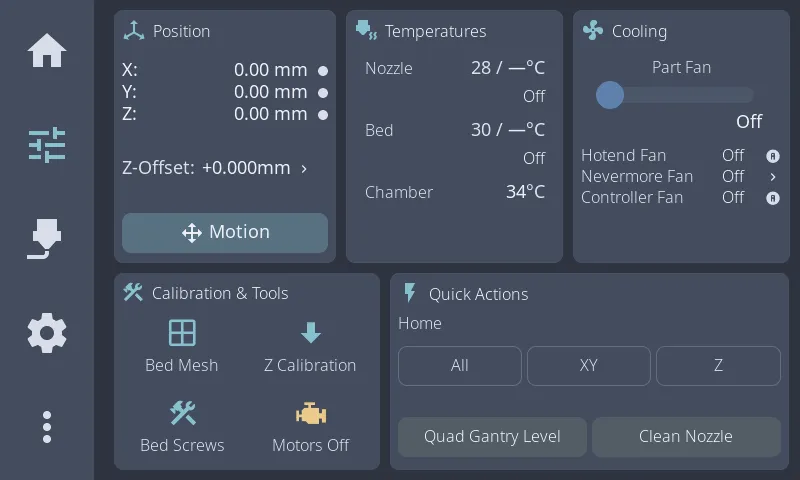Open the three-dot more menu
This screenshot has width=800, height=480.
point(47,427)
